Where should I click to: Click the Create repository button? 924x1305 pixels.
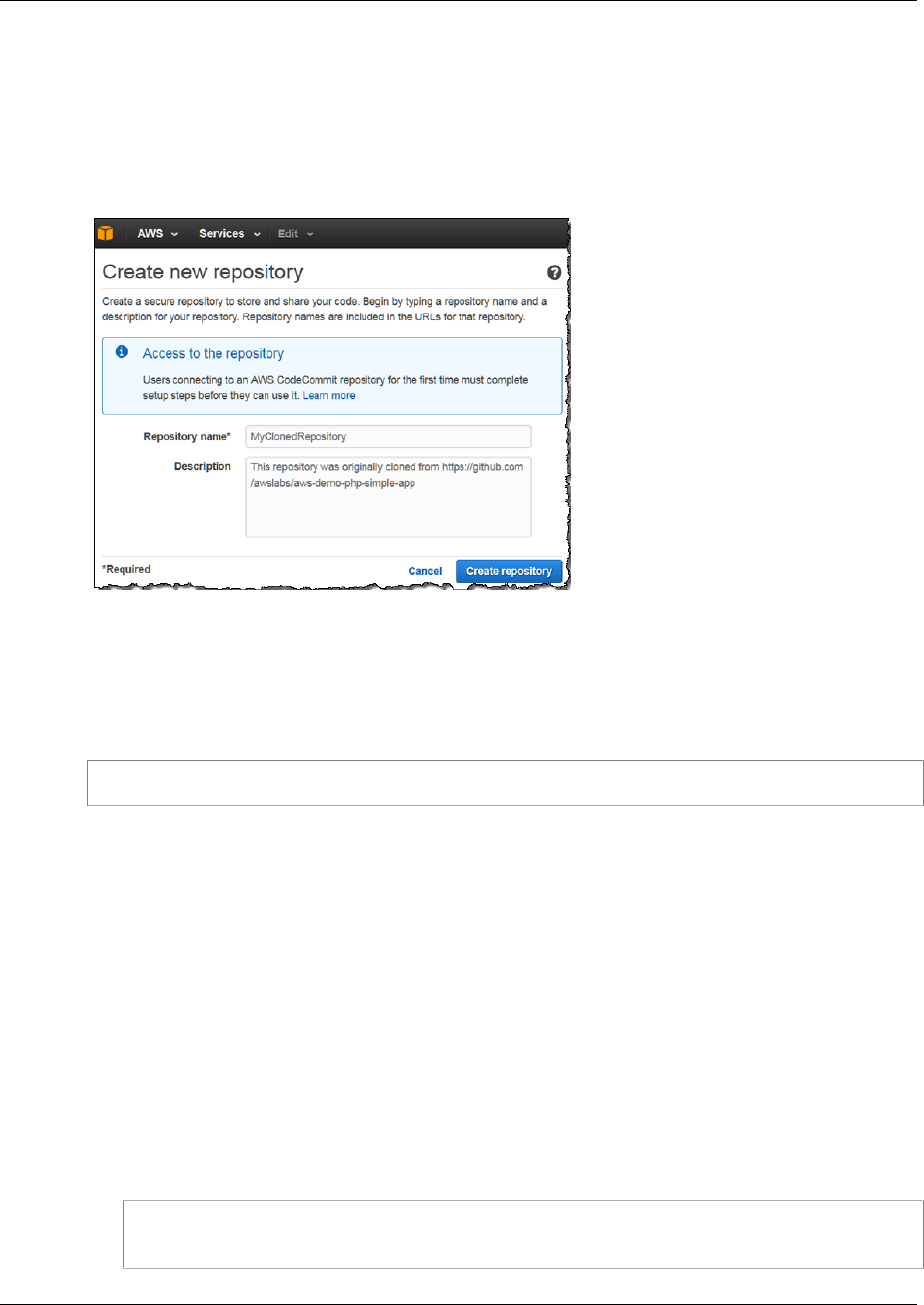point(509,571)
